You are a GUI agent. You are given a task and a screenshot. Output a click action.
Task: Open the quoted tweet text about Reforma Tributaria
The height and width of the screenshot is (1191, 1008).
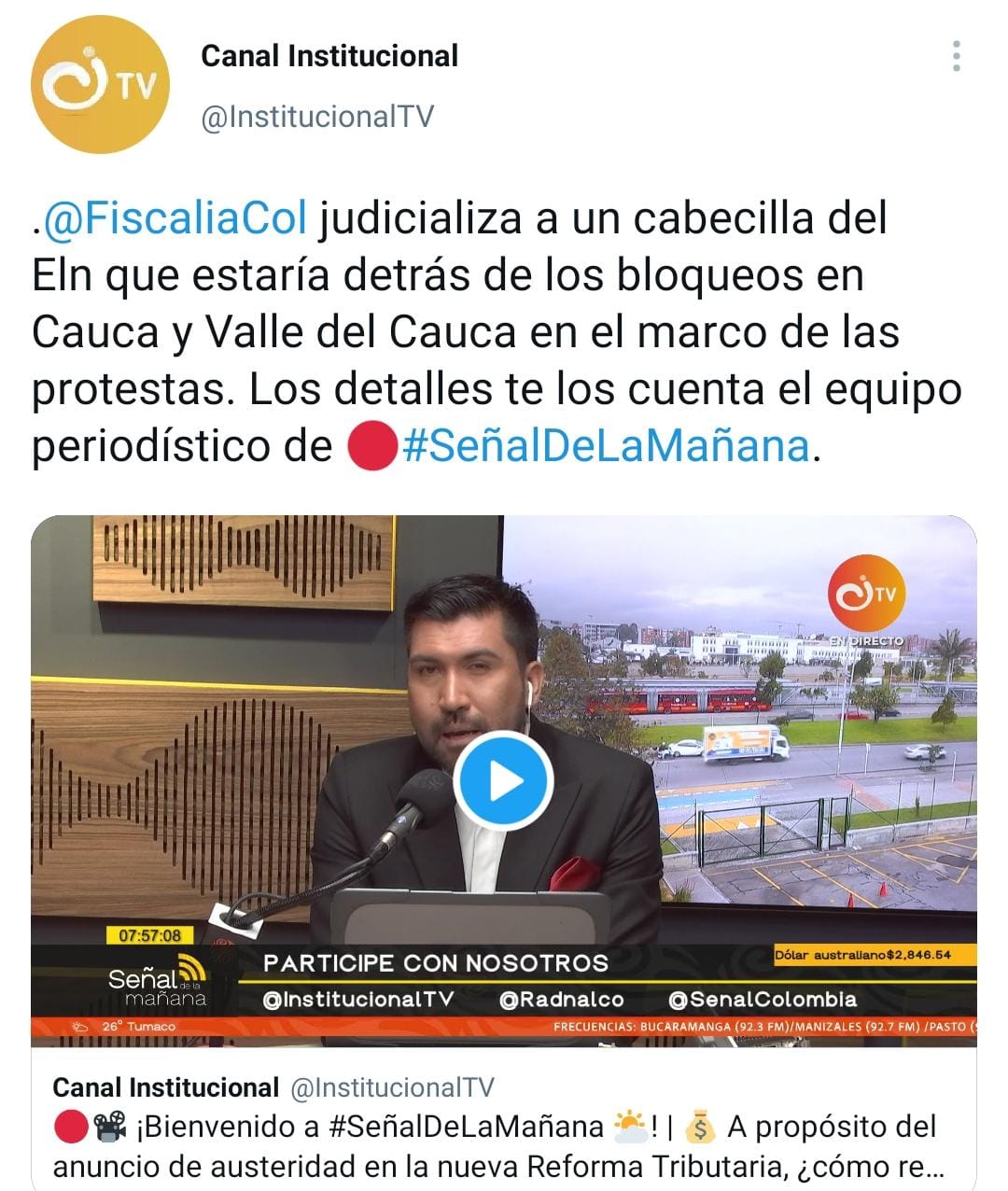point(499,1147)
